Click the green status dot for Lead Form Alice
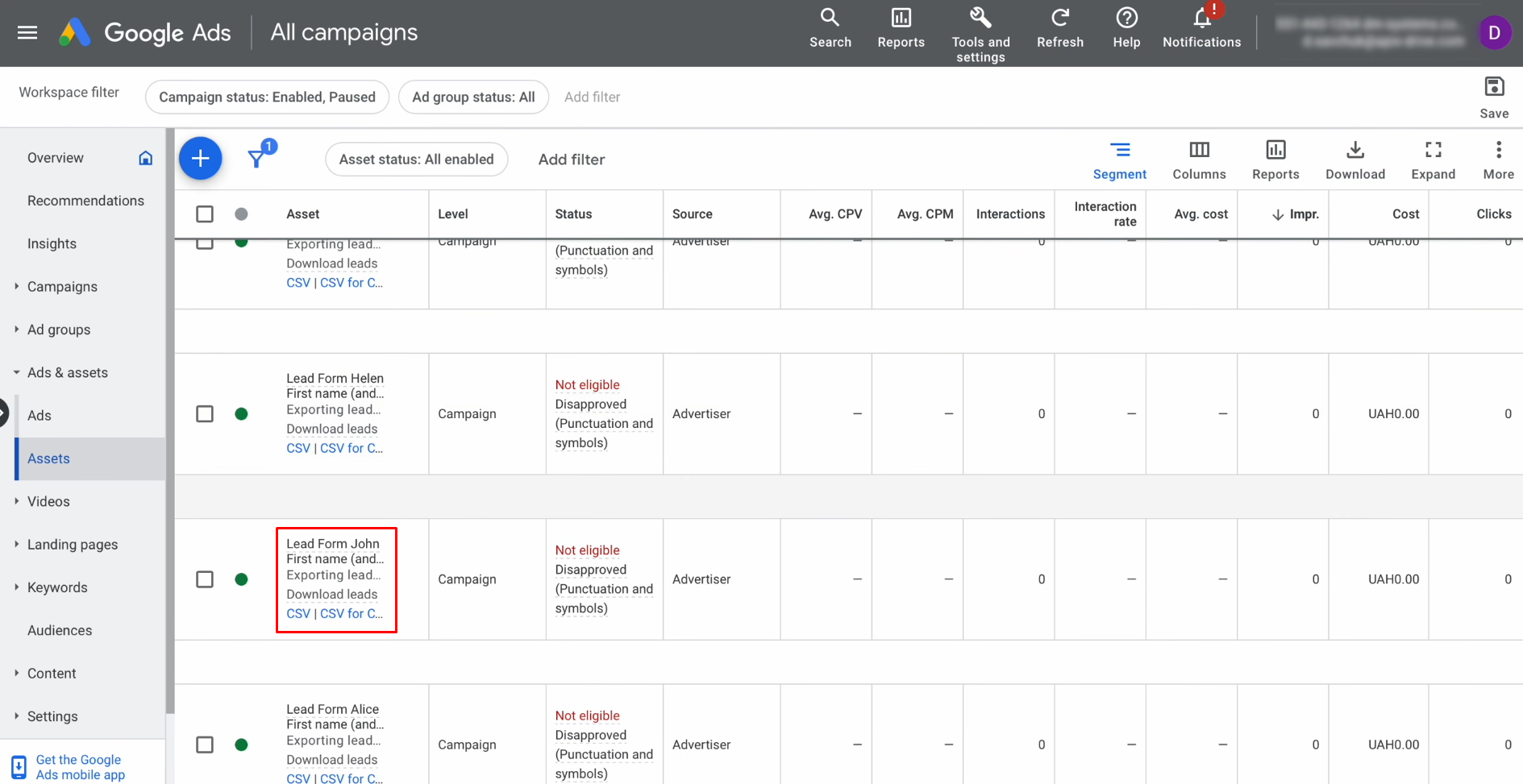 (241, 745)
